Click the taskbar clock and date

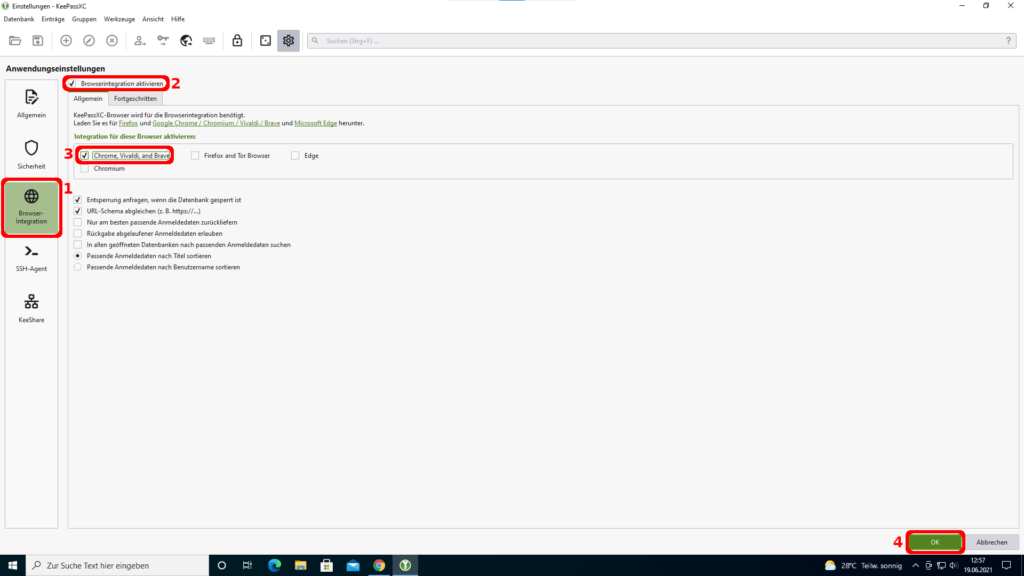tap(978, 566)
